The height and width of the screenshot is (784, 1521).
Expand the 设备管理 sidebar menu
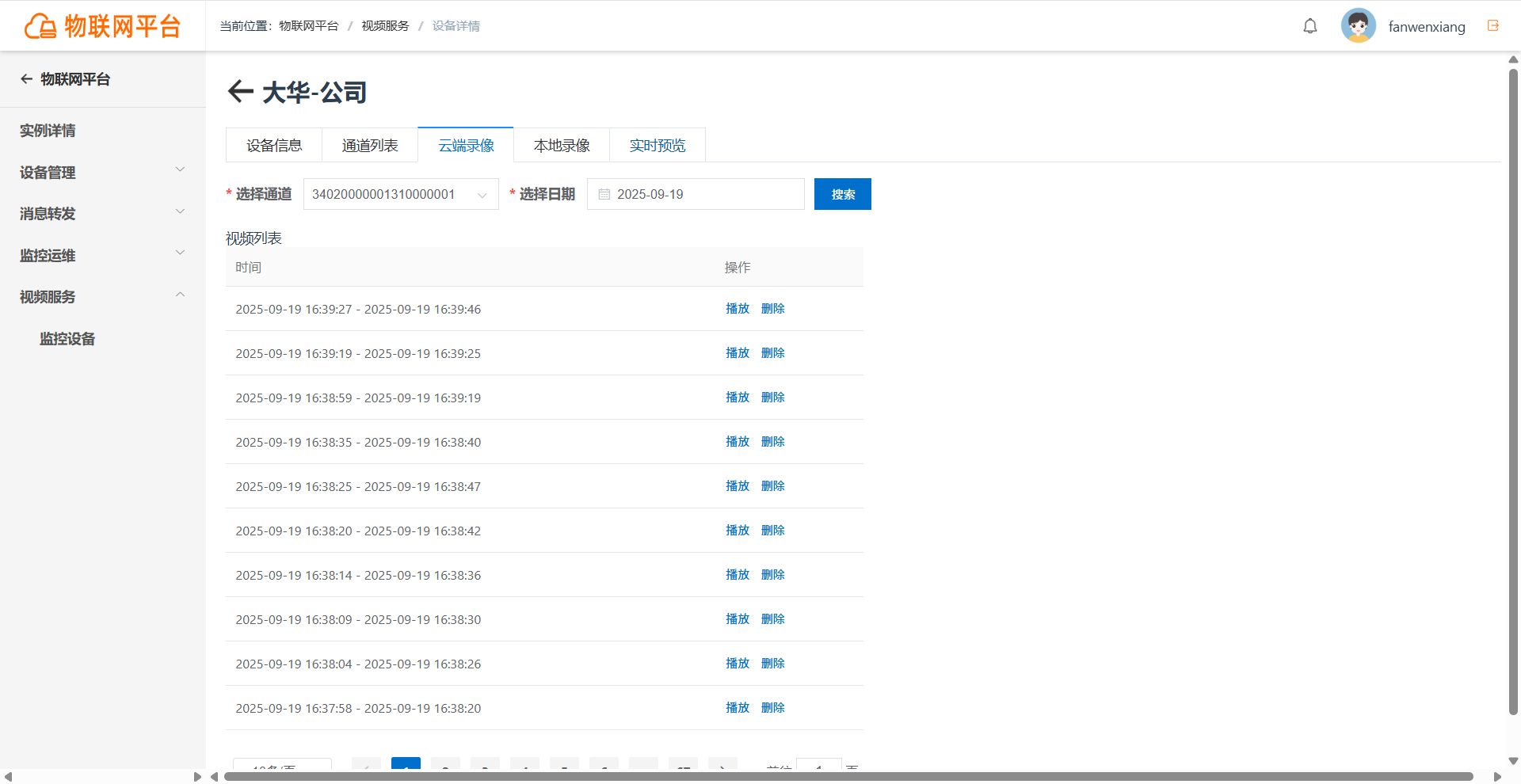(x=102, y=172)
